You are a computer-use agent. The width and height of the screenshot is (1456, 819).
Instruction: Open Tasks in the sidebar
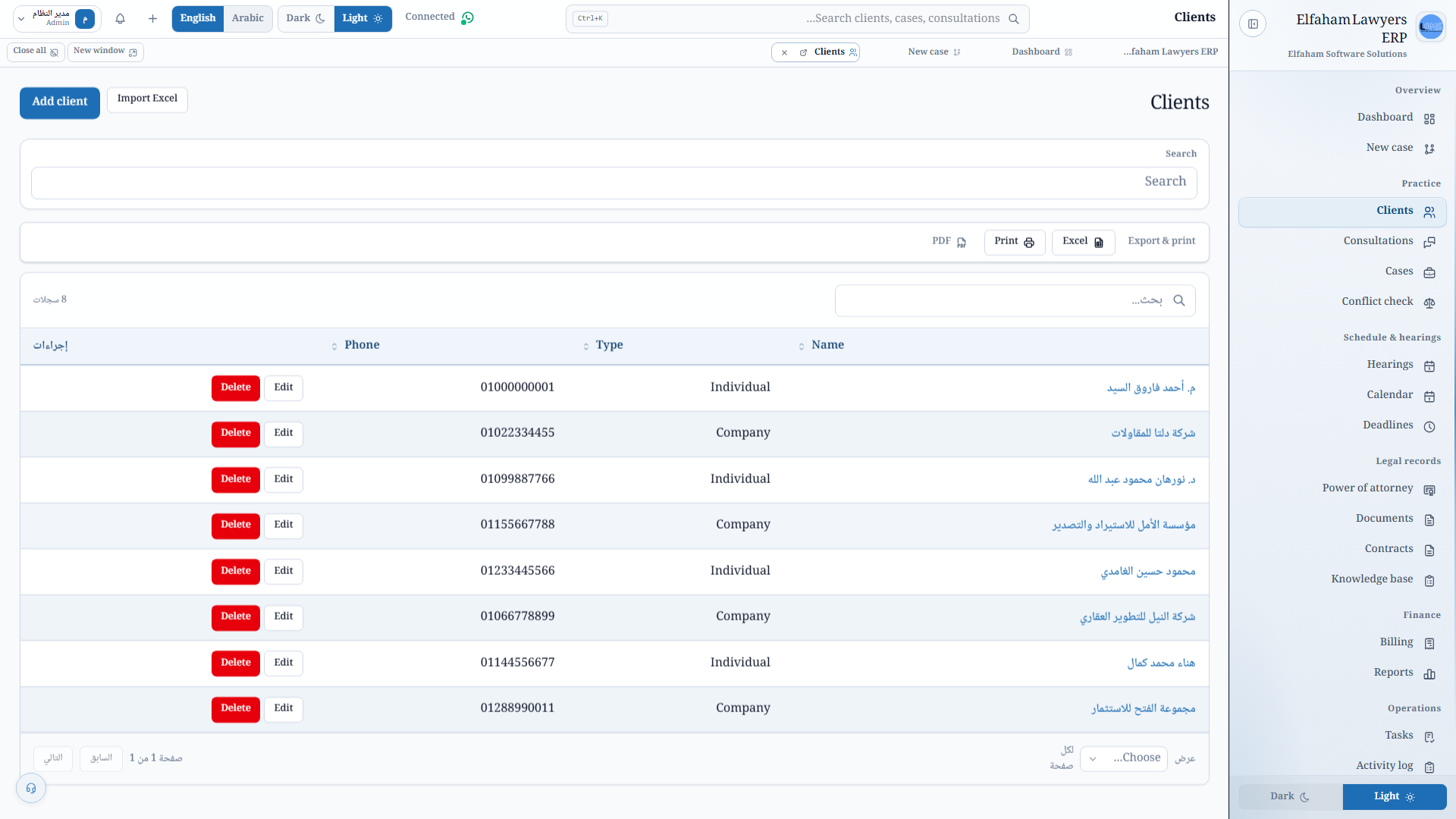point(1342,736)
